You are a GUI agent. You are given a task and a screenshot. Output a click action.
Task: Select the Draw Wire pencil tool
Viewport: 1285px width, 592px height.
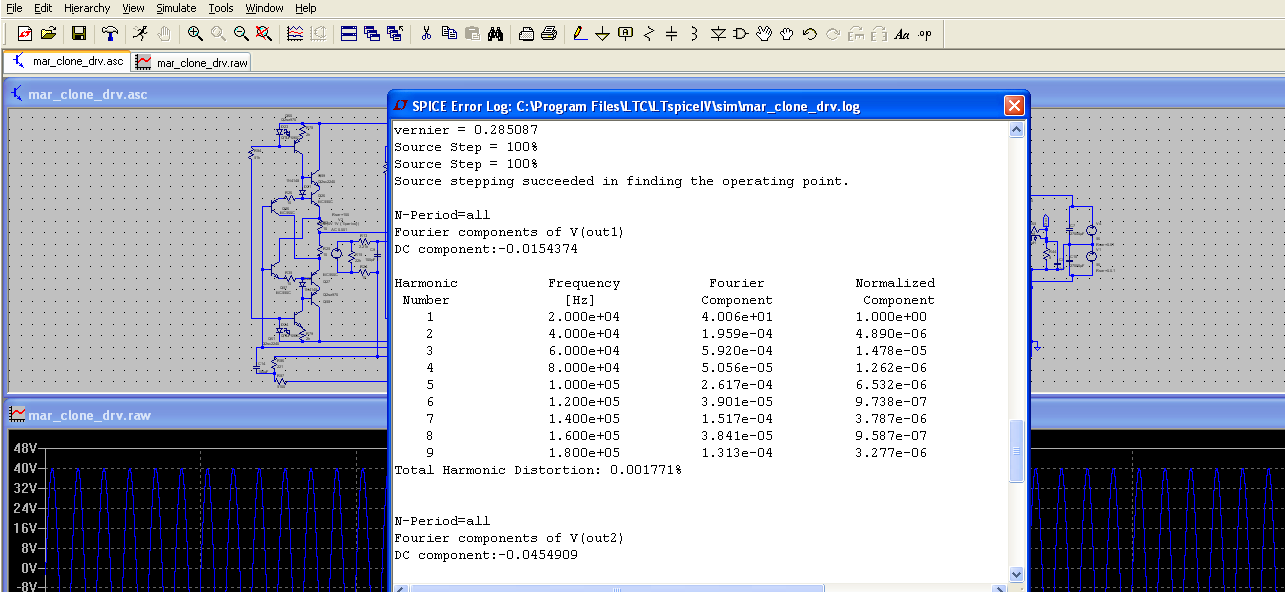click(x=580, y=33)
